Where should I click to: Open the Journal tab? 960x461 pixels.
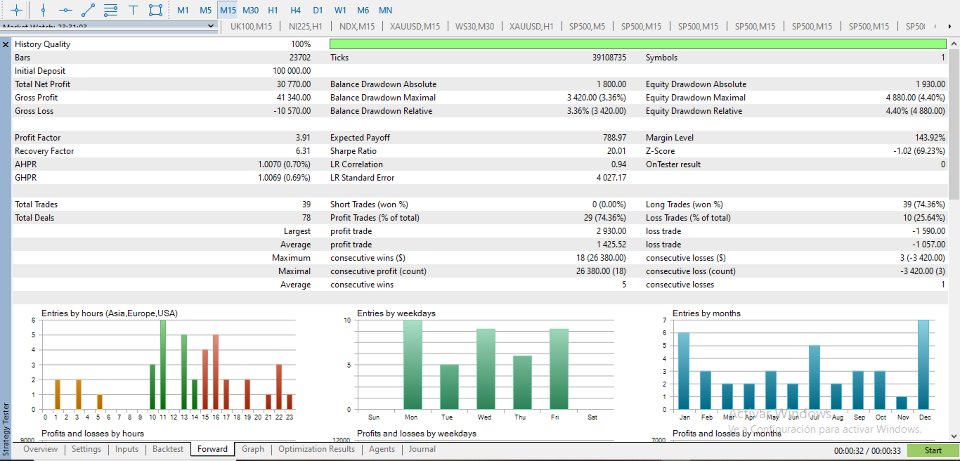click(x=422, y=449)
